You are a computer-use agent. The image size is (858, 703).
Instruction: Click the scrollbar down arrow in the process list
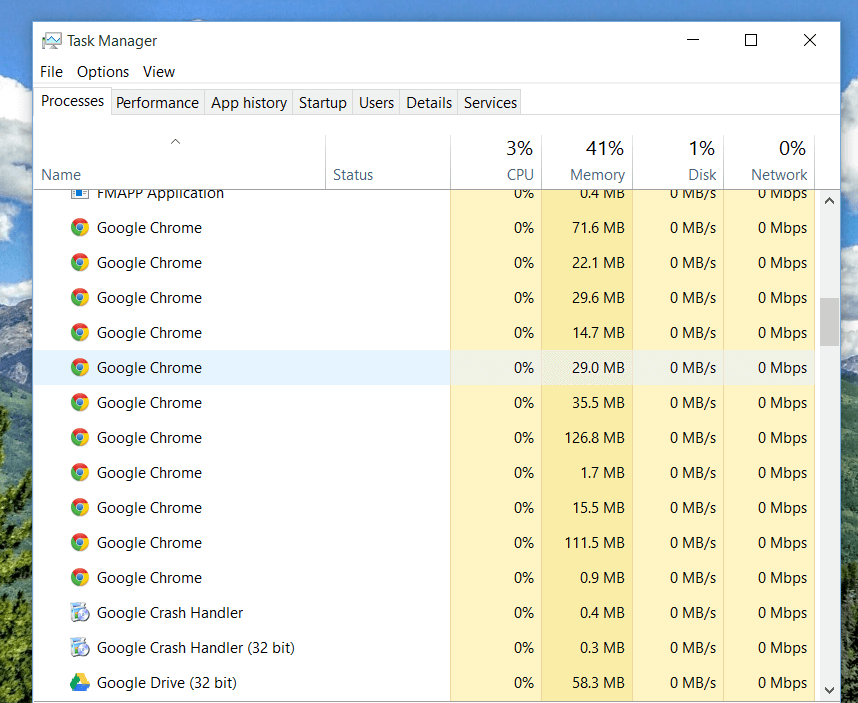[829, 690]
